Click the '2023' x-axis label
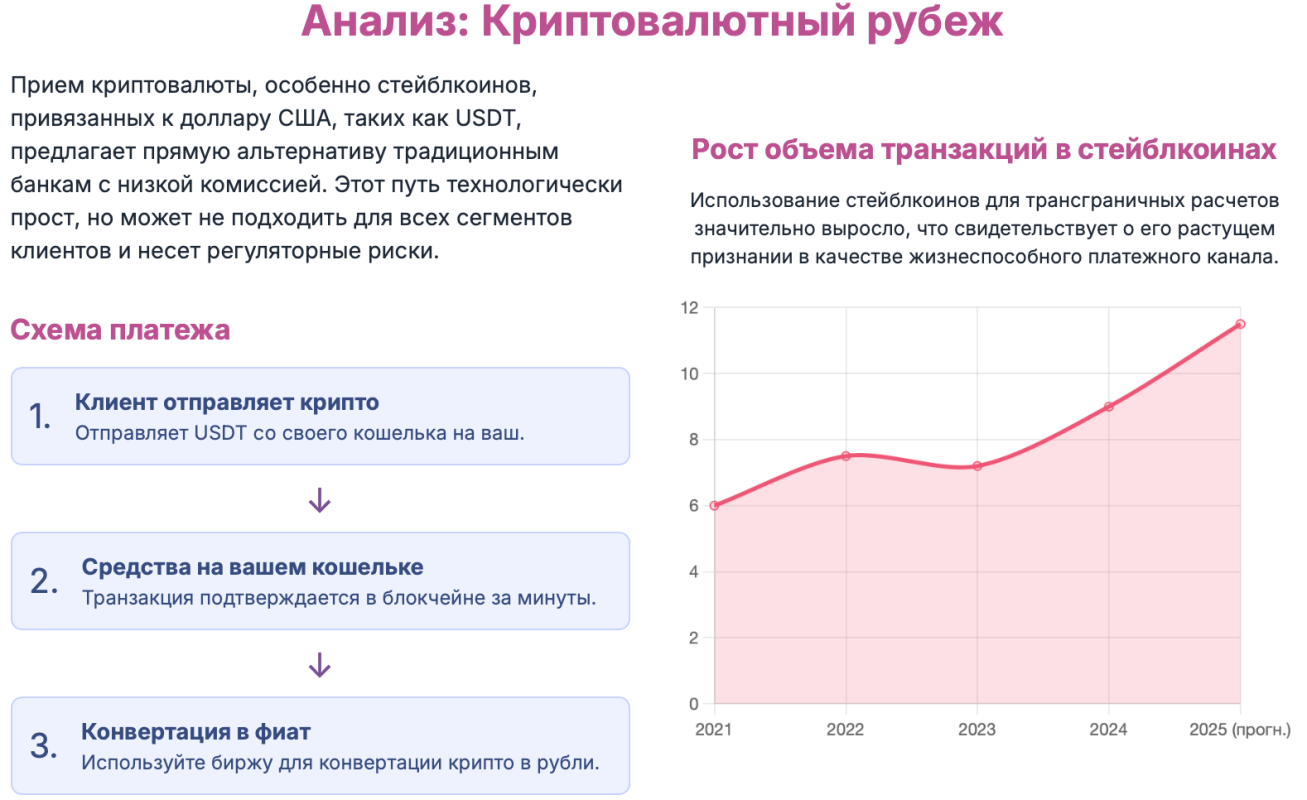1307x800 pixels. pyautogui.click(x=977, y=729)
